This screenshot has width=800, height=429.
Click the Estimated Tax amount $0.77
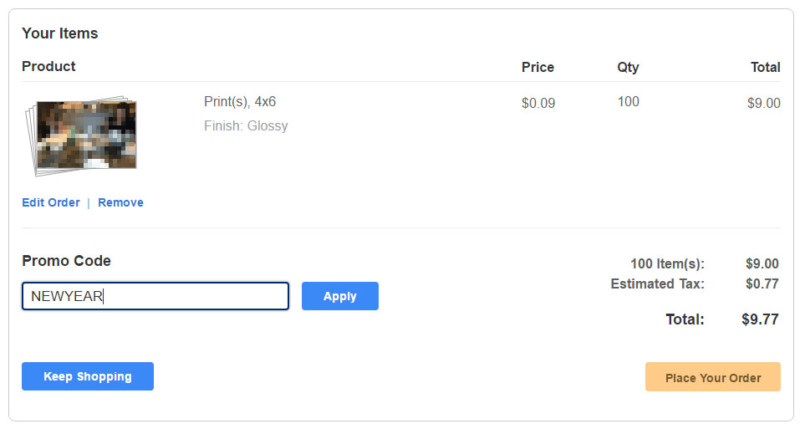point(762,284)
